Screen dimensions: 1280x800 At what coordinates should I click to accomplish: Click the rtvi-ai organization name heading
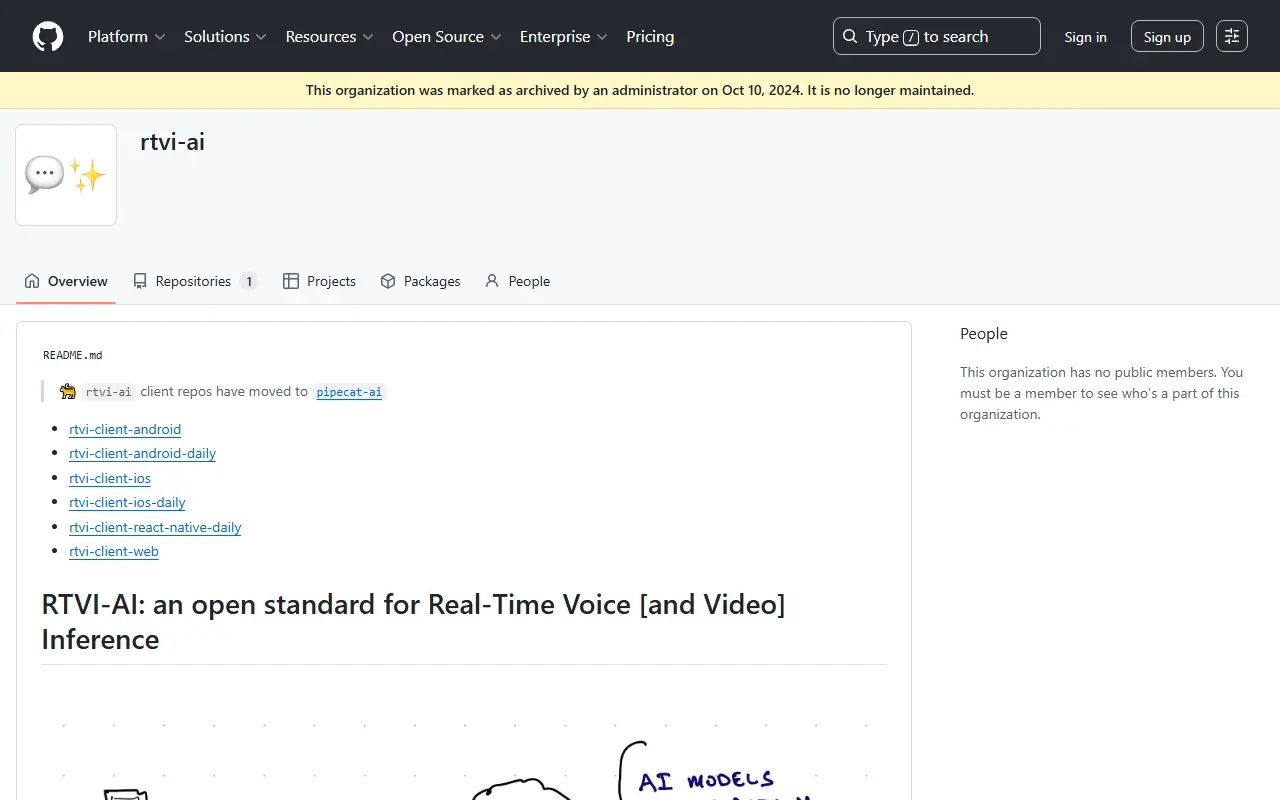tap(173, 142)
